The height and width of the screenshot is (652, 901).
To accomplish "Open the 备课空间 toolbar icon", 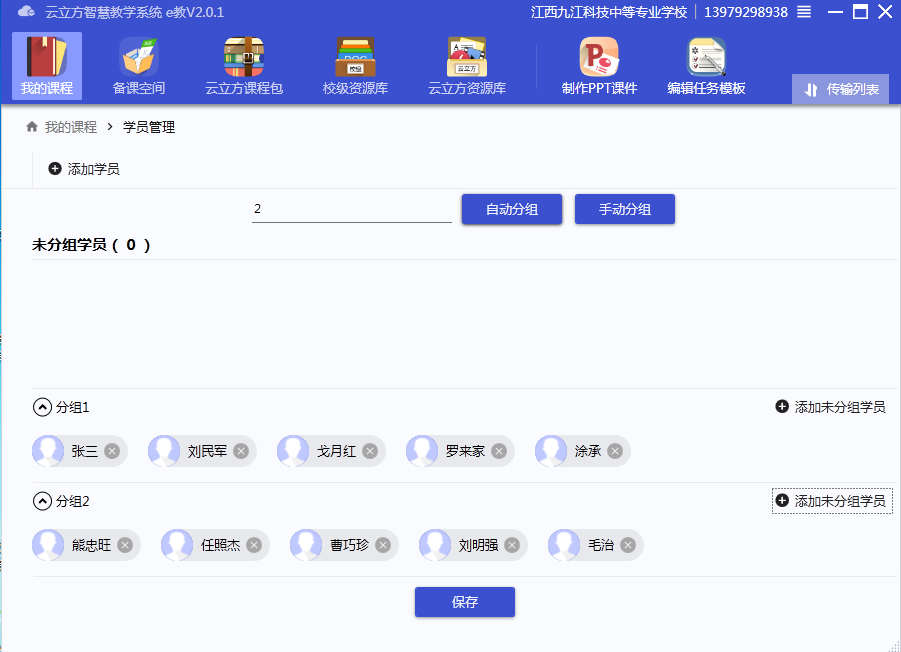I will pyautogui.click(x=139, y=67).
